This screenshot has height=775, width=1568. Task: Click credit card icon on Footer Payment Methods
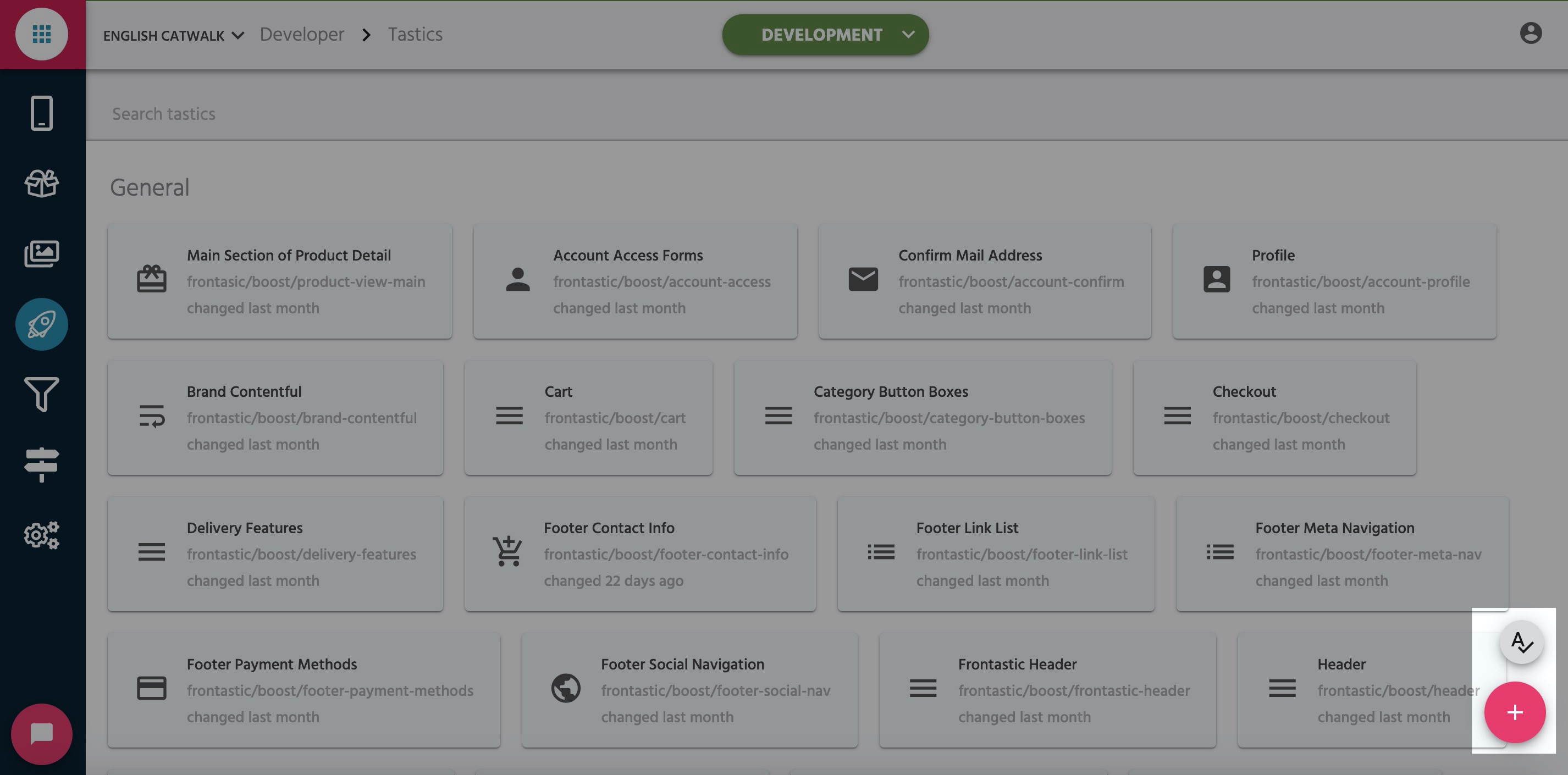point(152,688)
